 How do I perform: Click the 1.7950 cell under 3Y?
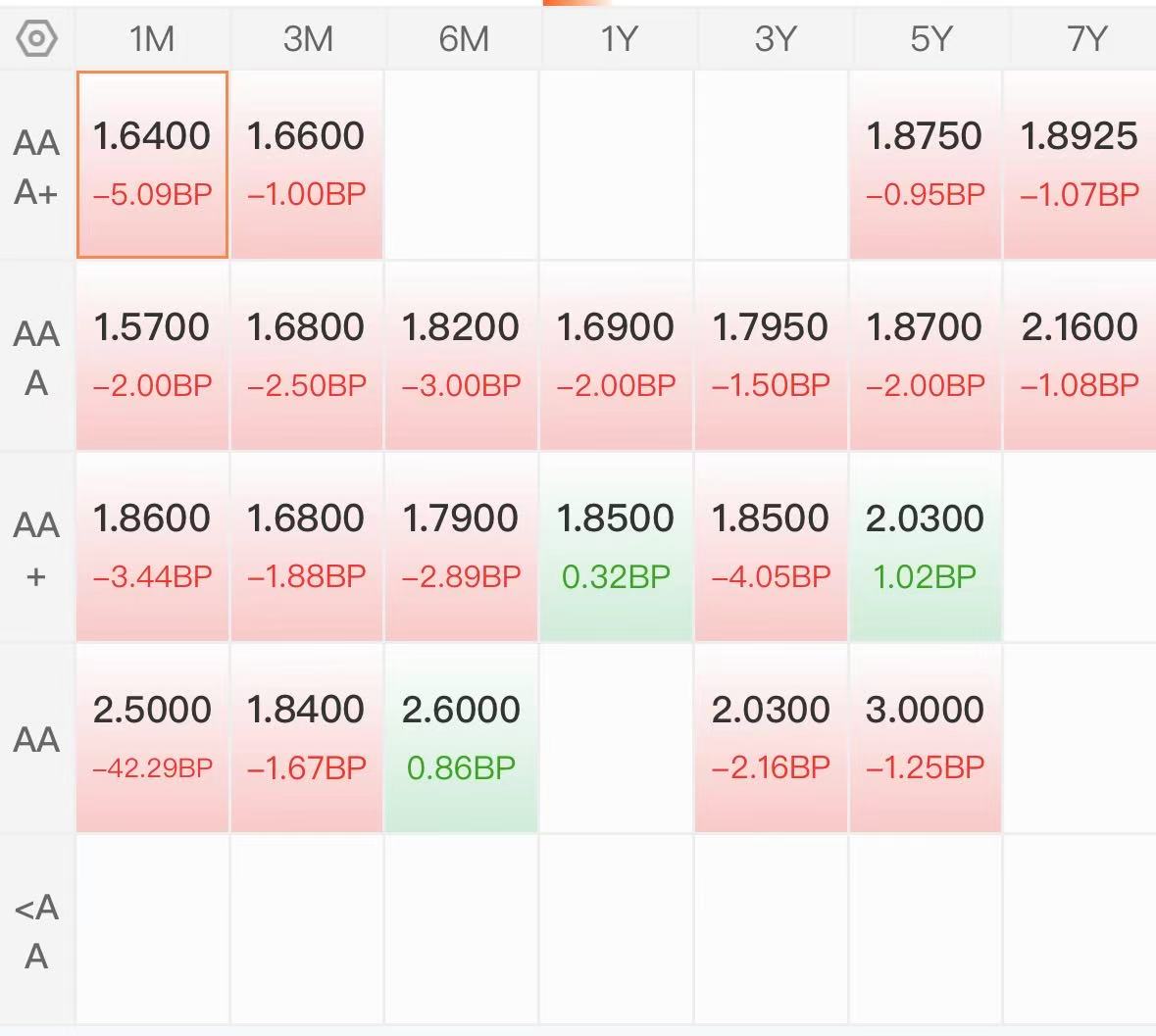(x=771, y=356)
